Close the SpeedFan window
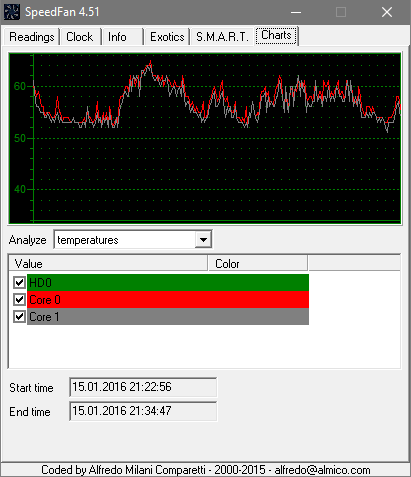 pyautogui.click(x=387, y=12)
